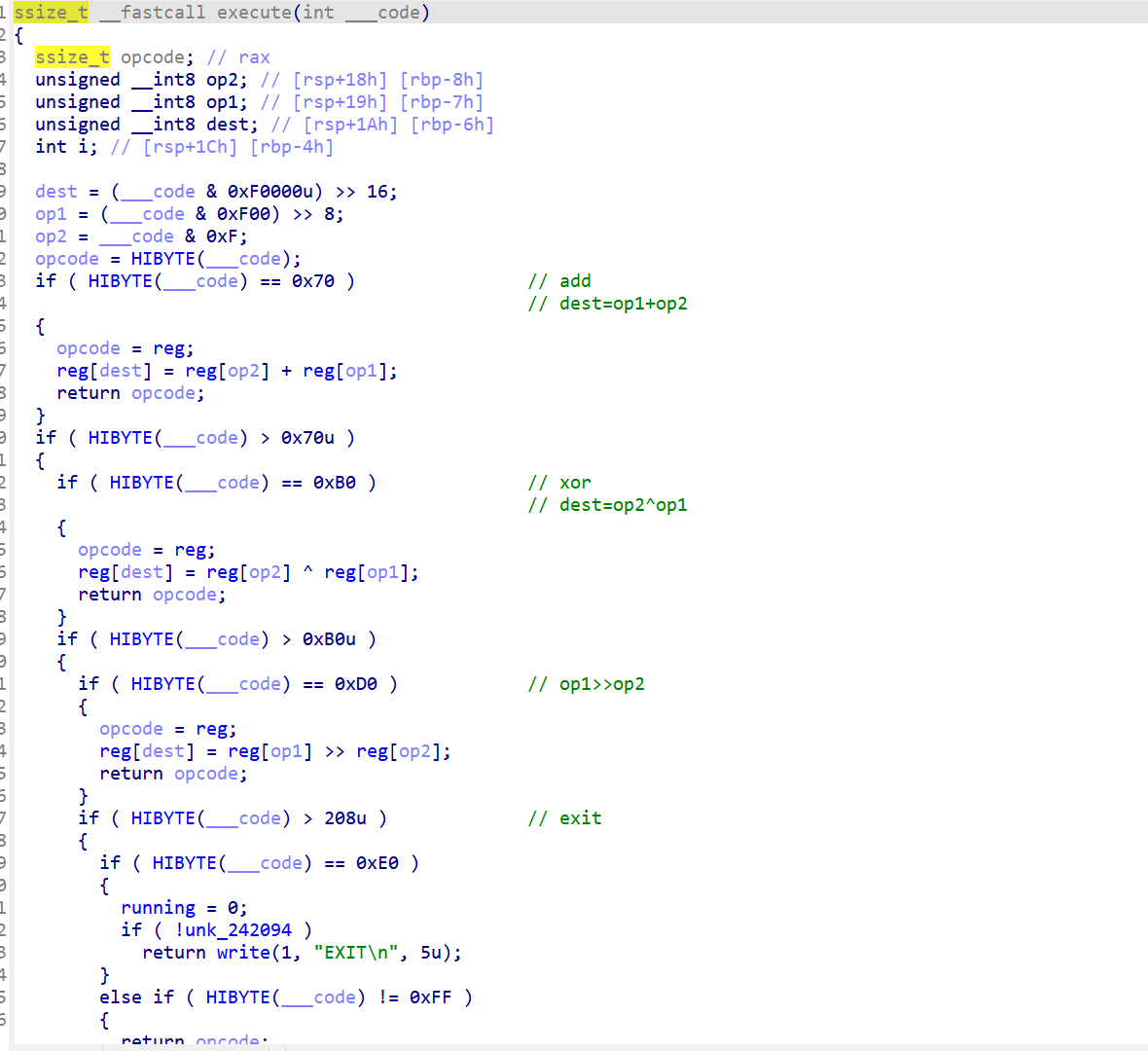Select the 0xE0 comparison constant
This screenshot has height=1051, width=1148.
386,862
